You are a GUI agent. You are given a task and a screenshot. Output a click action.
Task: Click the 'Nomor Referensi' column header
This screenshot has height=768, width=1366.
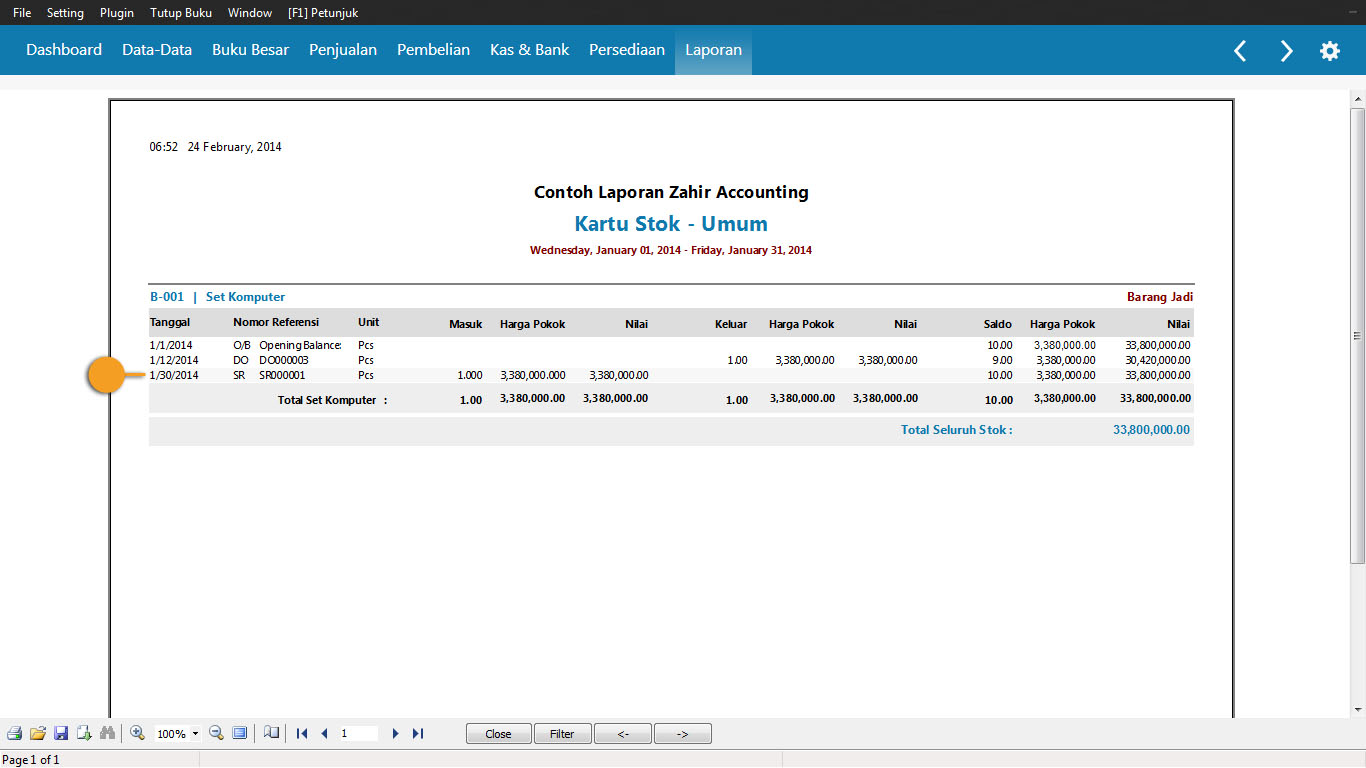coord(276,323)
